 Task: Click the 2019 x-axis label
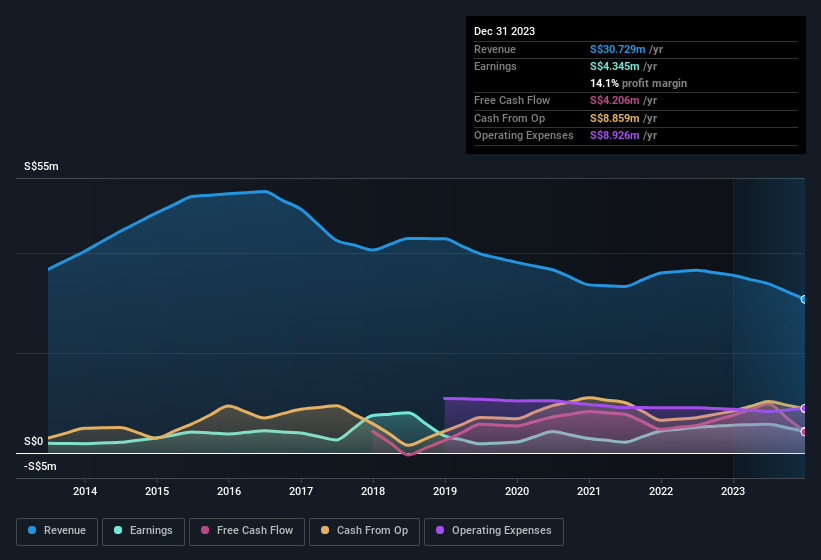445,491
